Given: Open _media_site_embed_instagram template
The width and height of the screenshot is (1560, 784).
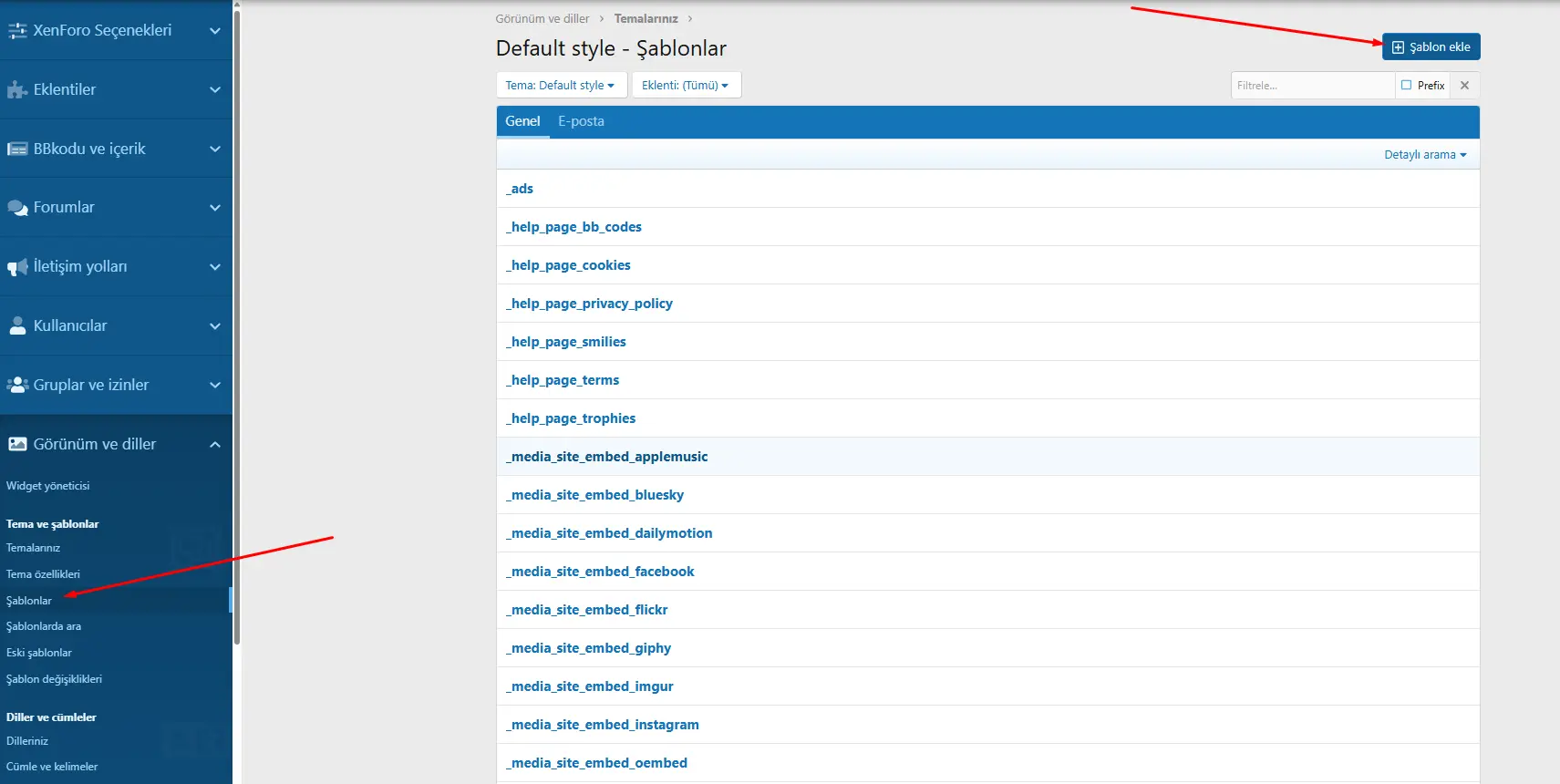Looking at the screenshot, I should point(603,725).
